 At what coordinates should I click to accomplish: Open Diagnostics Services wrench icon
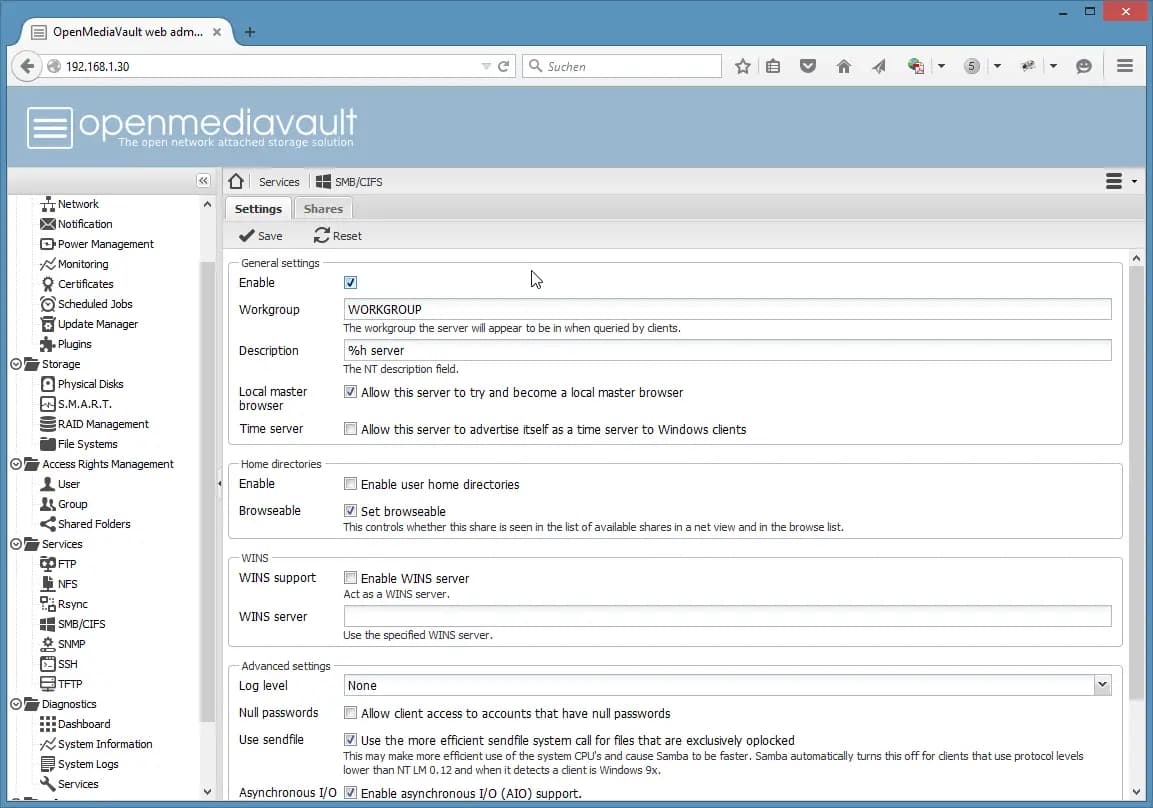48,784
